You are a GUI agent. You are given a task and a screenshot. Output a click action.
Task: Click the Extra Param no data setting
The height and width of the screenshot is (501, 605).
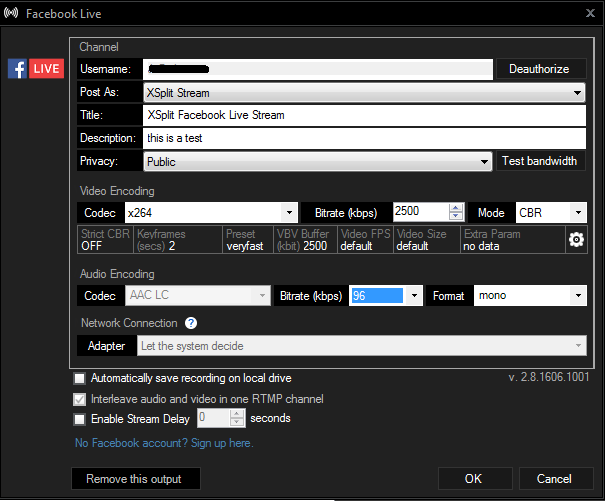click(x=513, y=240)
